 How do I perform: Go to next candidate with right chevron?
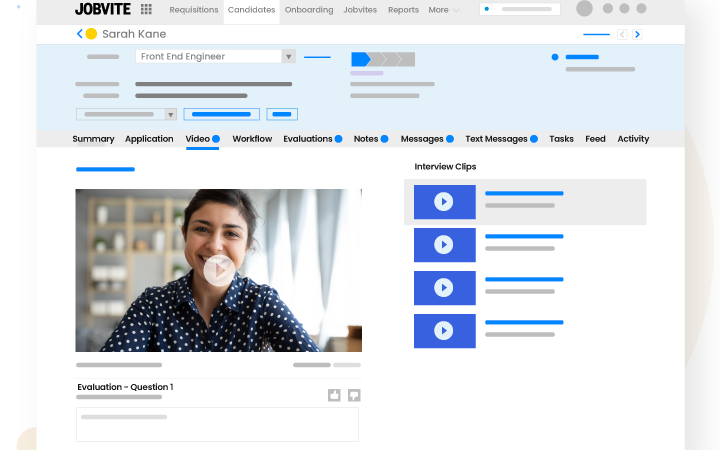(x=637, y=34)
